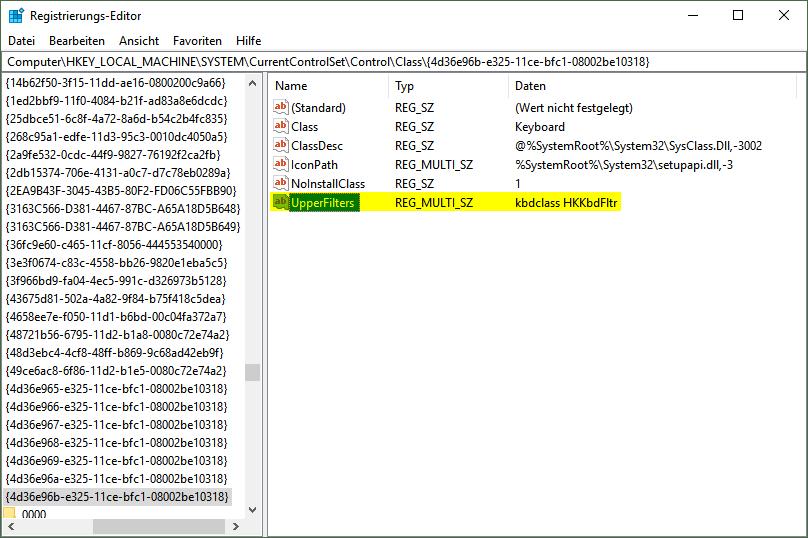This screenshot has height=538, width=808.
Task: Select key {4d36e96a-e325-11ce-bfc1-08002be10318}
Action: pos(116,479)
